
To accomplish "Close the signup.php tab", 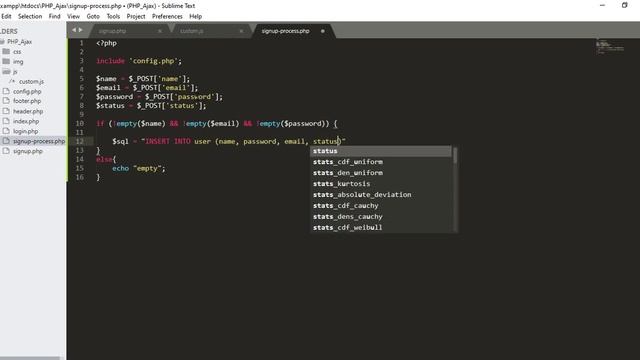I will tap(160, 31).
